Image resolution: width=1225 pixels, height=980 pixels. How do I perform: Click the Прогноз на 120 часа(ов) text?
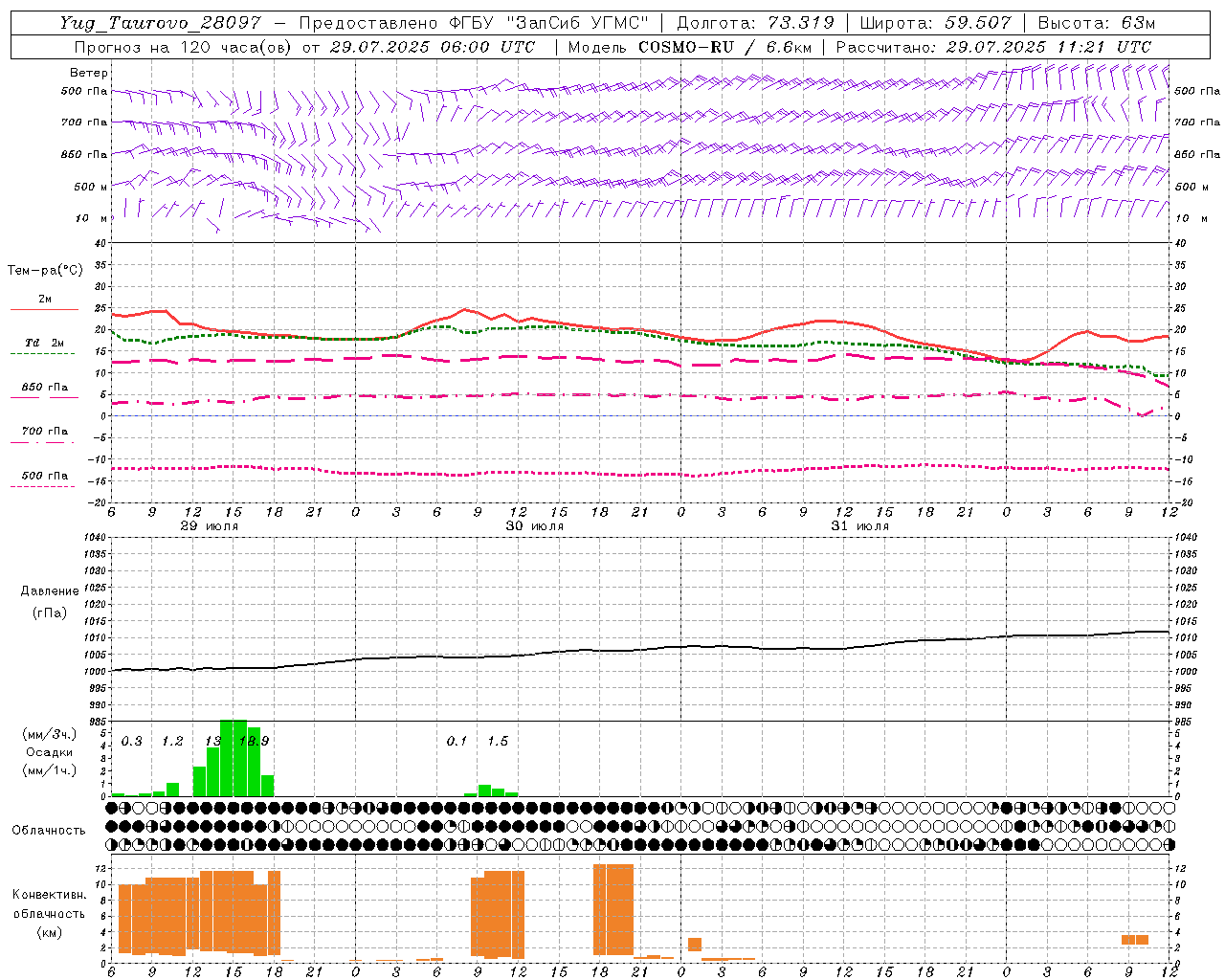(184, 47)
